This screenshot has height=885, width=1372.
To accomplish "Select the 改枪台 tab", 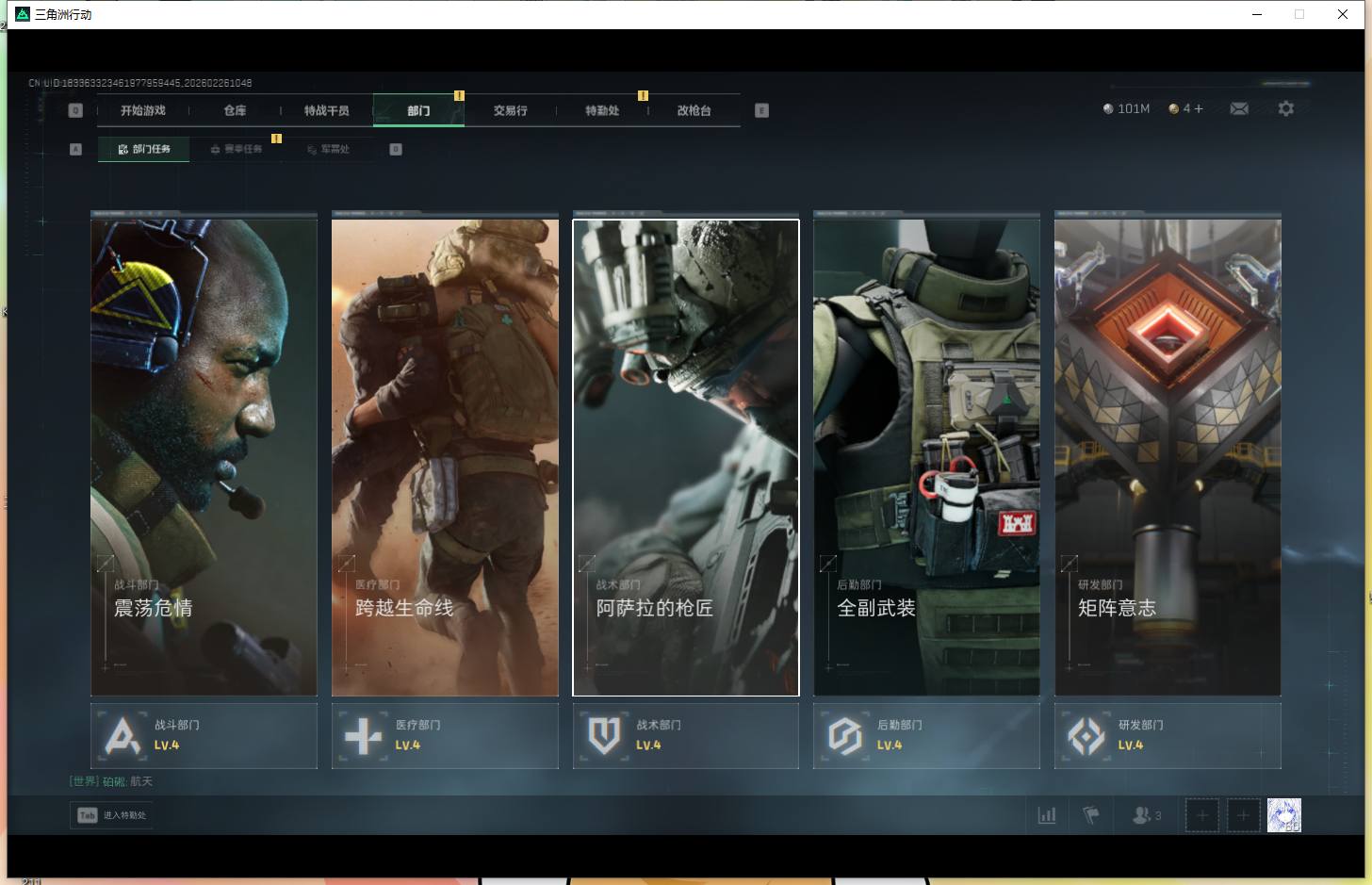I will point(694,110).
